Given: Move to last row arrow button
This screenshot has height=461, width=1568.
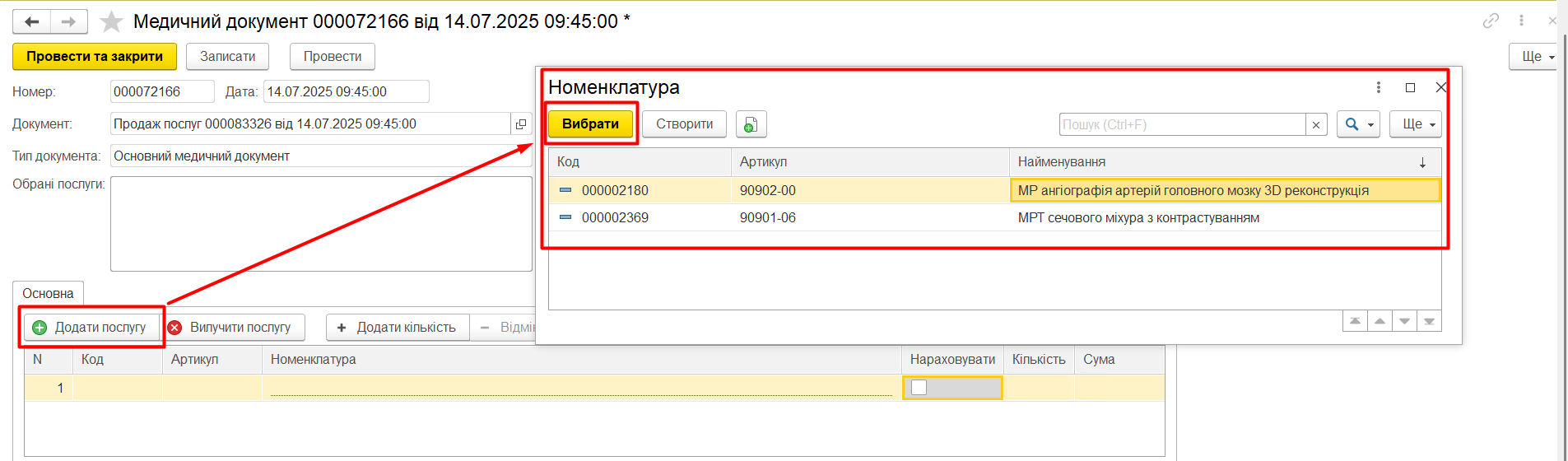Looking at the screenshot, I should point(1430,321).
